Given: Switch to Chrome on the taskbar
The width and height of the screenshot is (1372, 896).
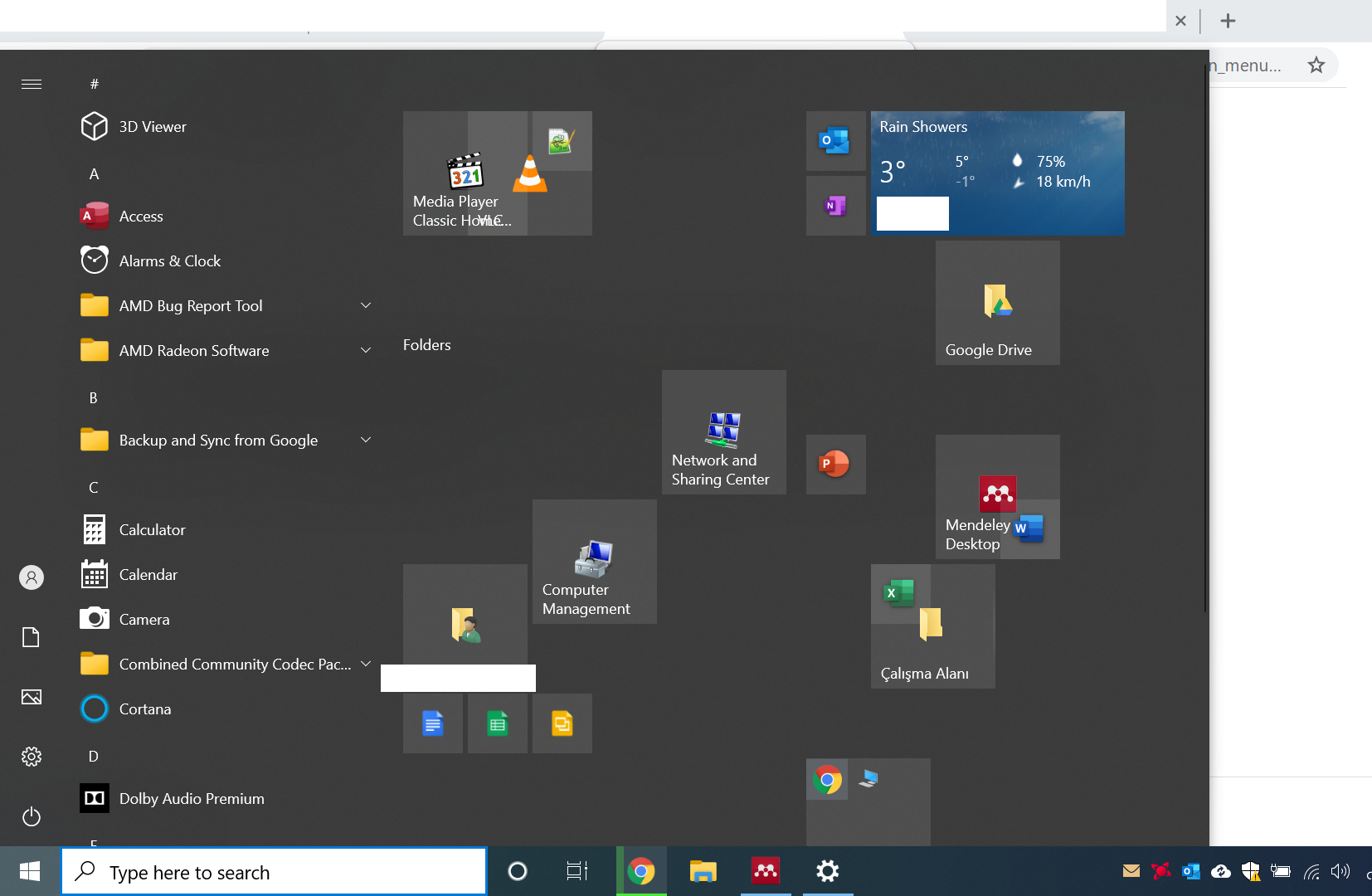Looking at the screenshot, I should (641, 871).
